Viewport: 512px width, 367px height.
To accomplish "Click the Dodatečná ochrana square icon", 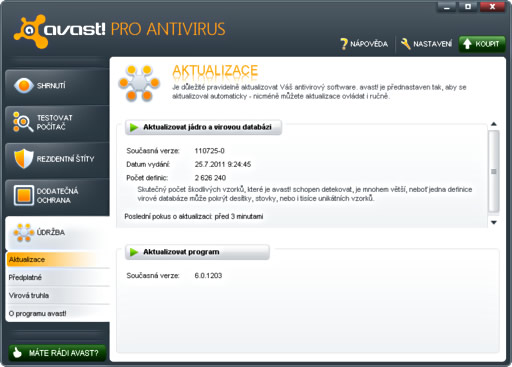I will click(x=24, y=195).
